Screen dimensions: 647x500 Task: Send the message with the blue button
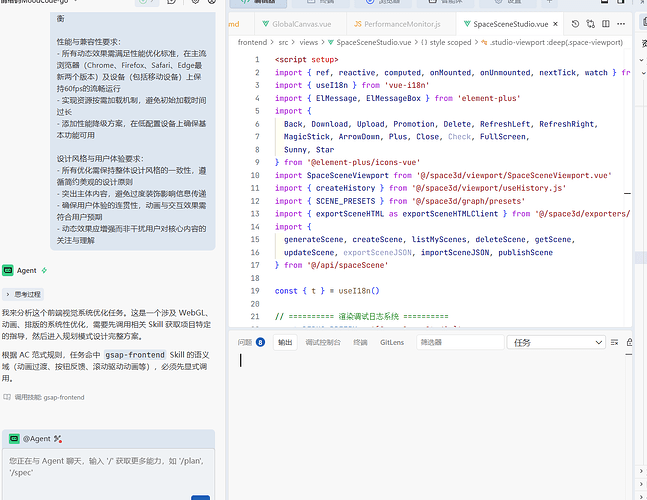coord(201,498)
